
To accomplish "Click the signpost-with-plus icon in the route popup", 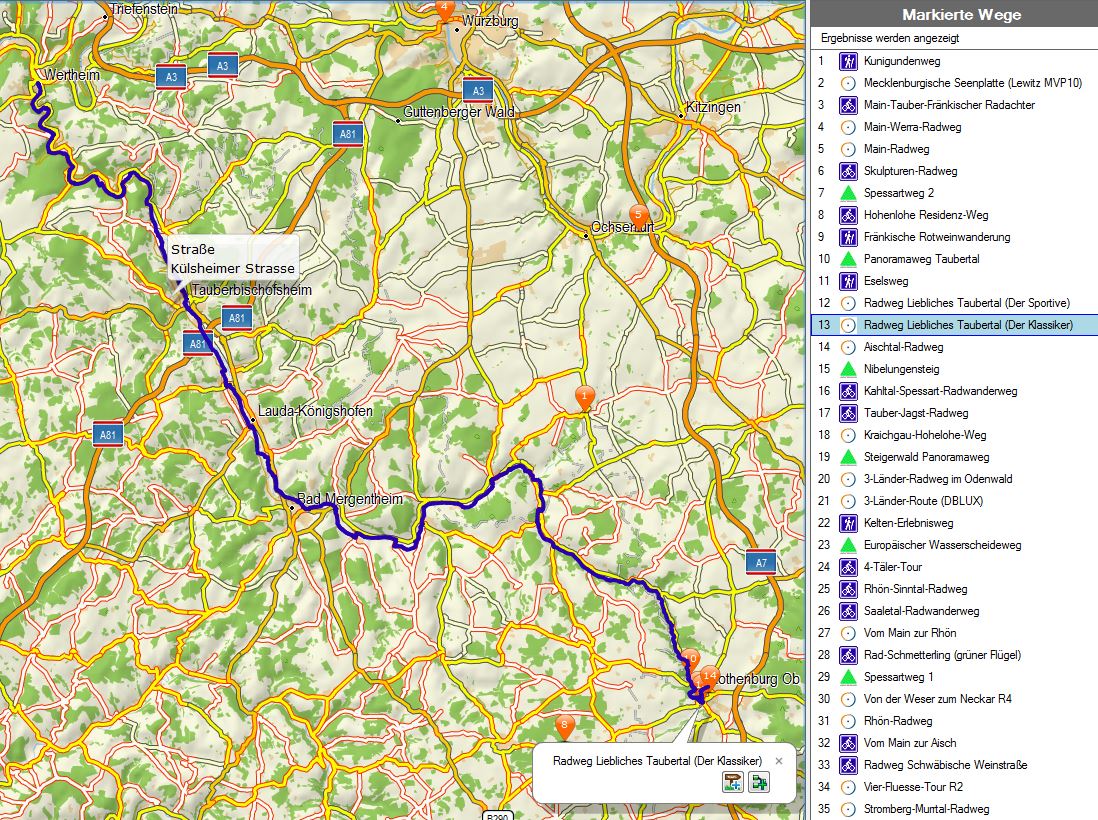I will pos(732,783).
